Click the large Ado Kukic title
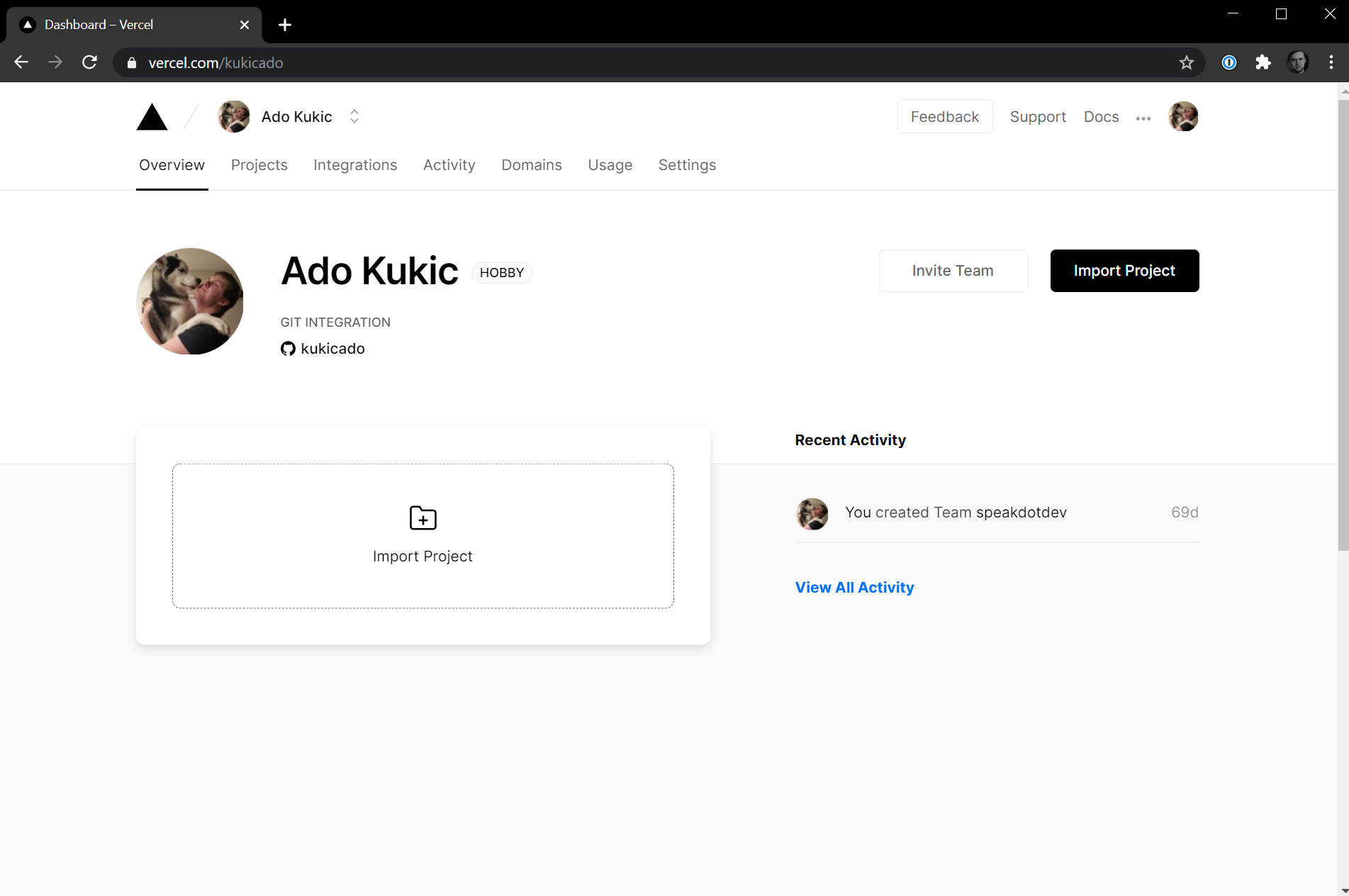Viewport: 1349px width, 896px height. [x=369, y=271]
